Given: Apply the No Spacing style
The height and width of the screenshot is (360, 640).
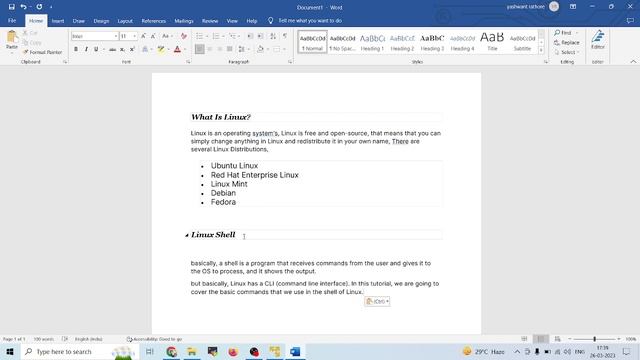Looking at the screenshot, I should 342,42.
